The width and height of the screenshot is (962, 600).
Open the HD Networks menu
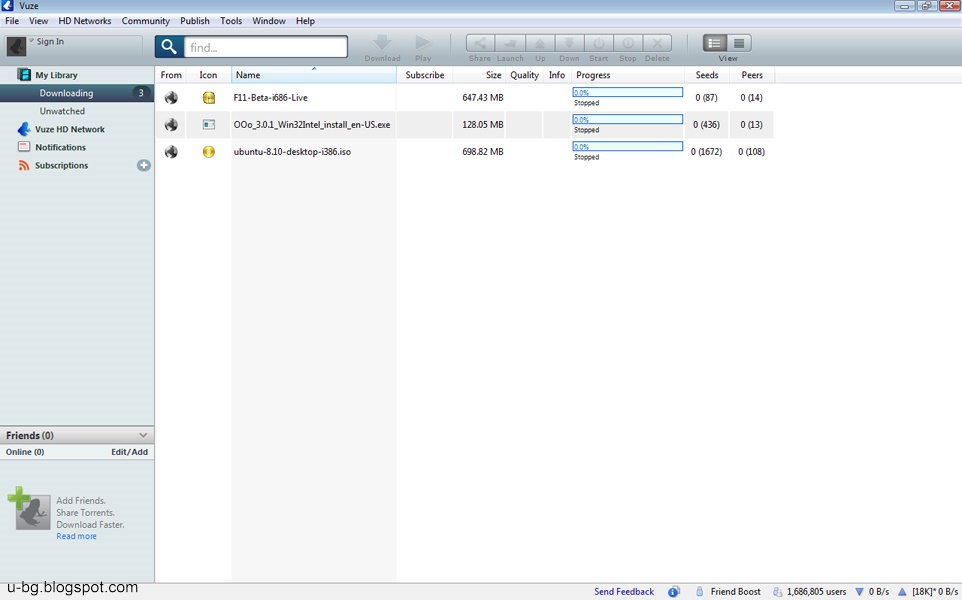click(85, 20)
